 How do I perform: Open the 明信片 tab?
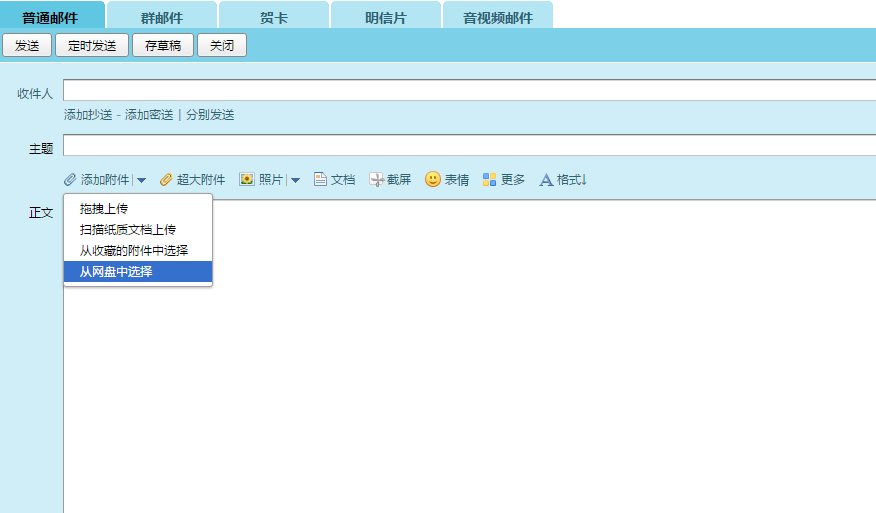[x=385, y=16]
